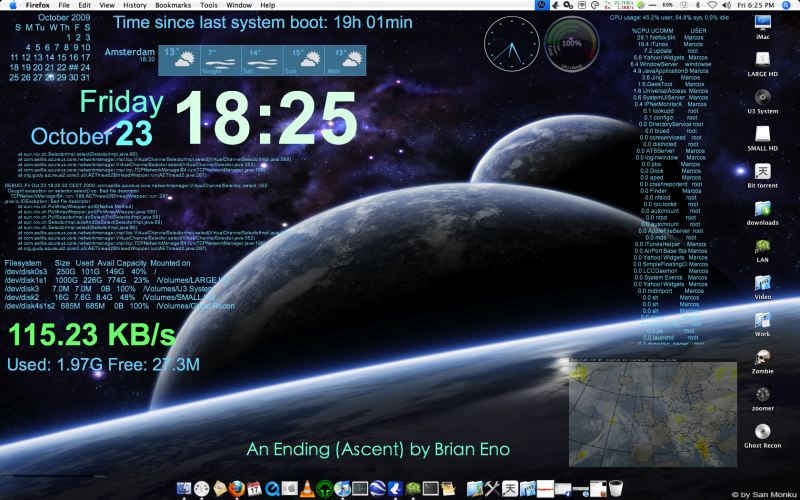This screenshot has width=800, height=500.
Task: Click the 'October 2009' calendar heading
Action: coord(64,18)
